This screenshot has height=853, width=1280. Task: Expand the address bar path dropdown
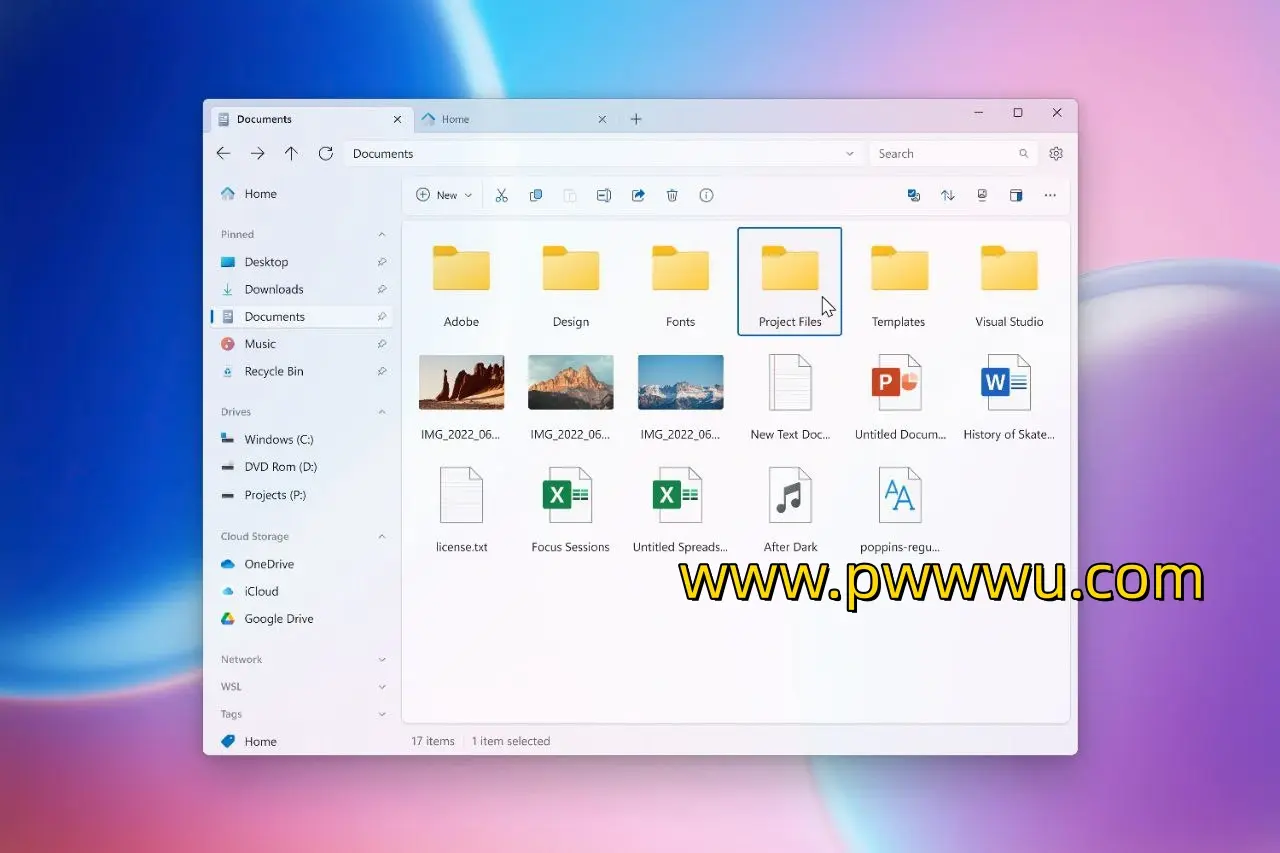(x=850, y=154)
